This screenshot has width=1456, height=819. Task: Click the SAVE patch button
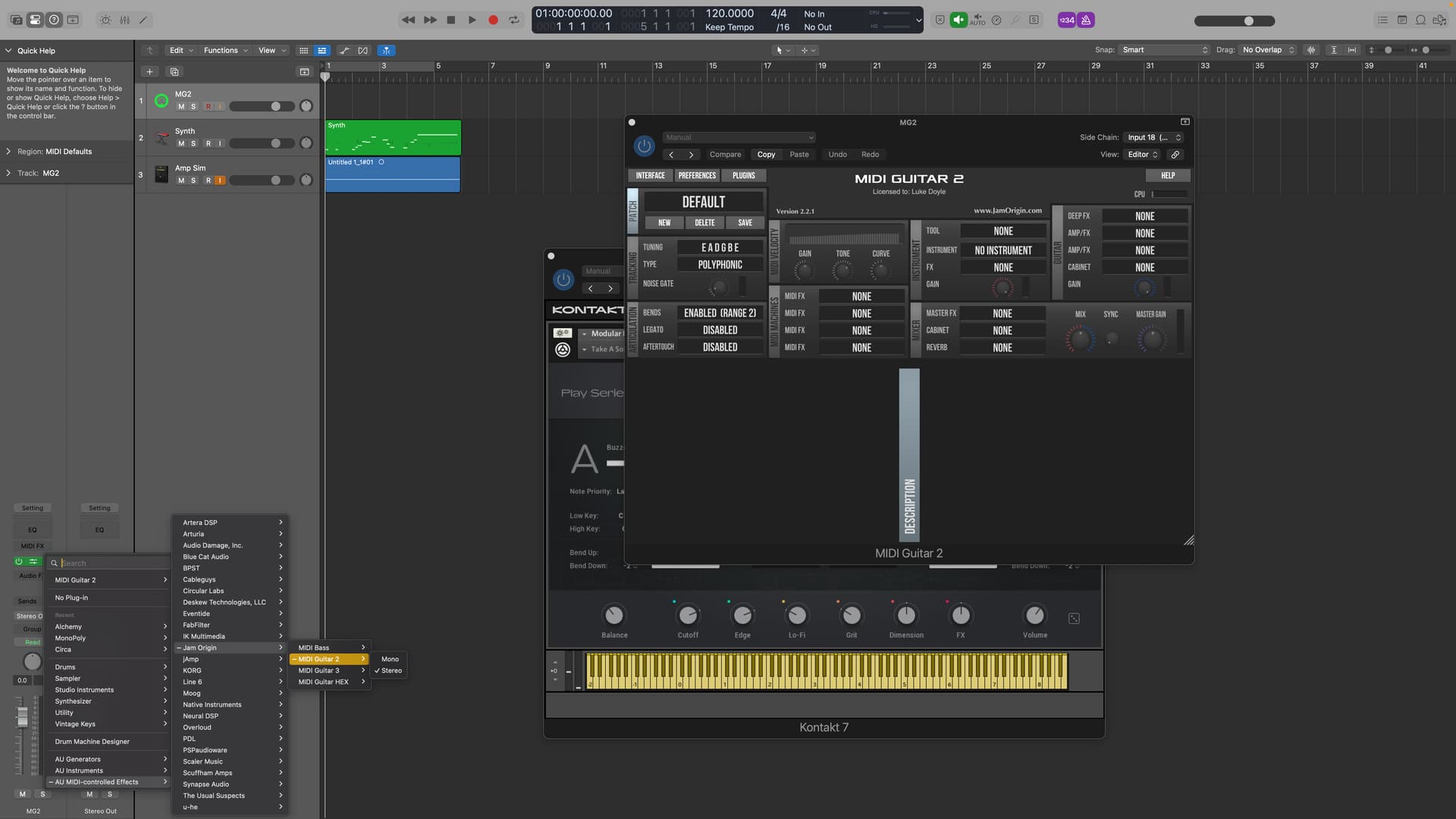[745, 223]
